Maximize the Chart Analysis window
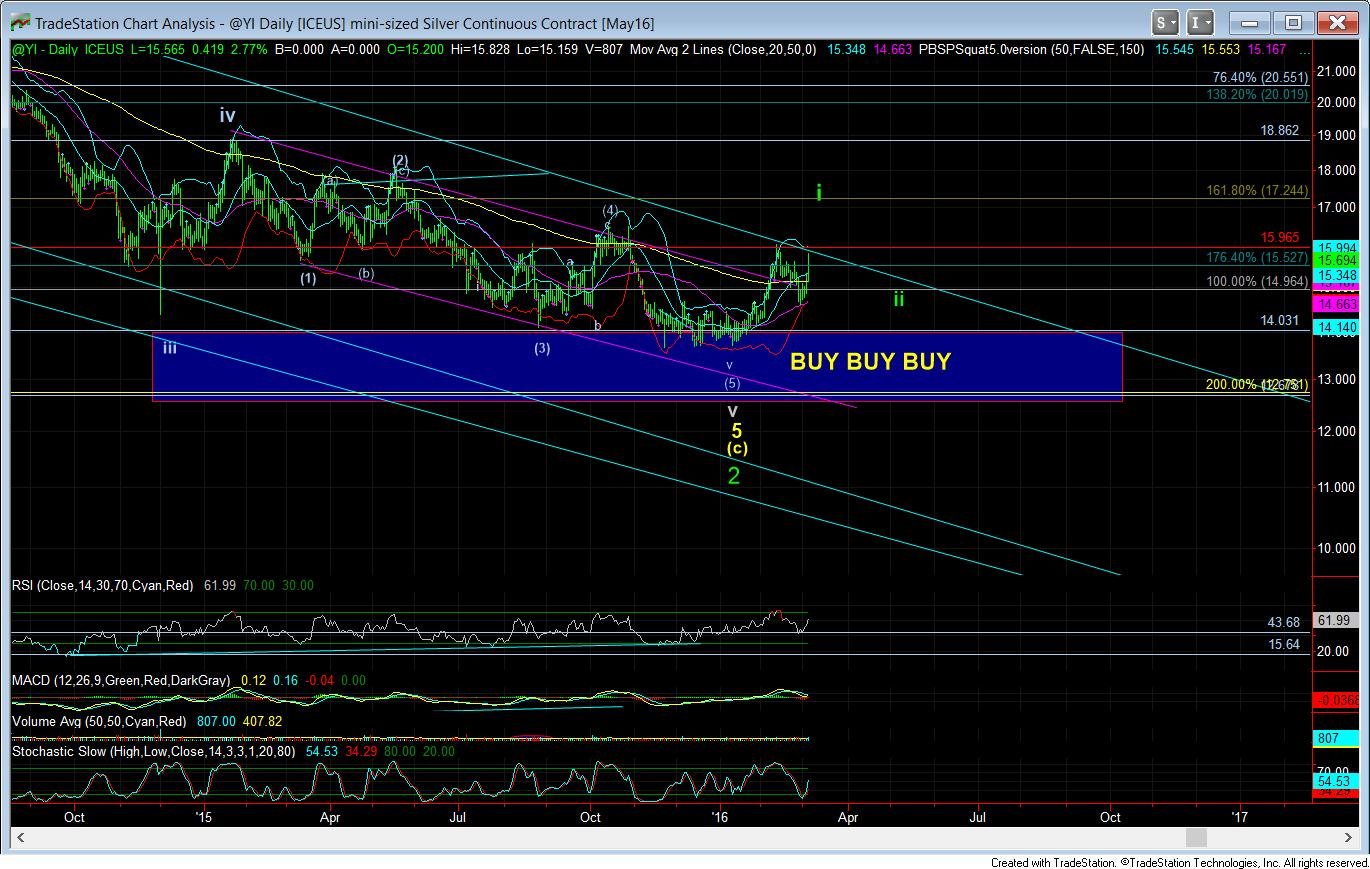Image resolution: width=1370 pixels, height=869 pixels. click(x=1293, y=22)
